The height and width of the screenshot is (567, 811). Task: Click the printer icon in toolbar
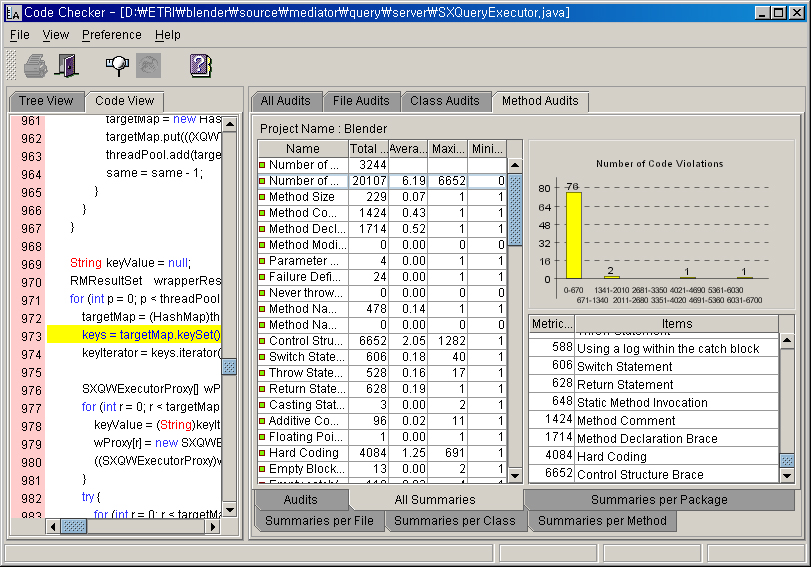click(36, 66)
